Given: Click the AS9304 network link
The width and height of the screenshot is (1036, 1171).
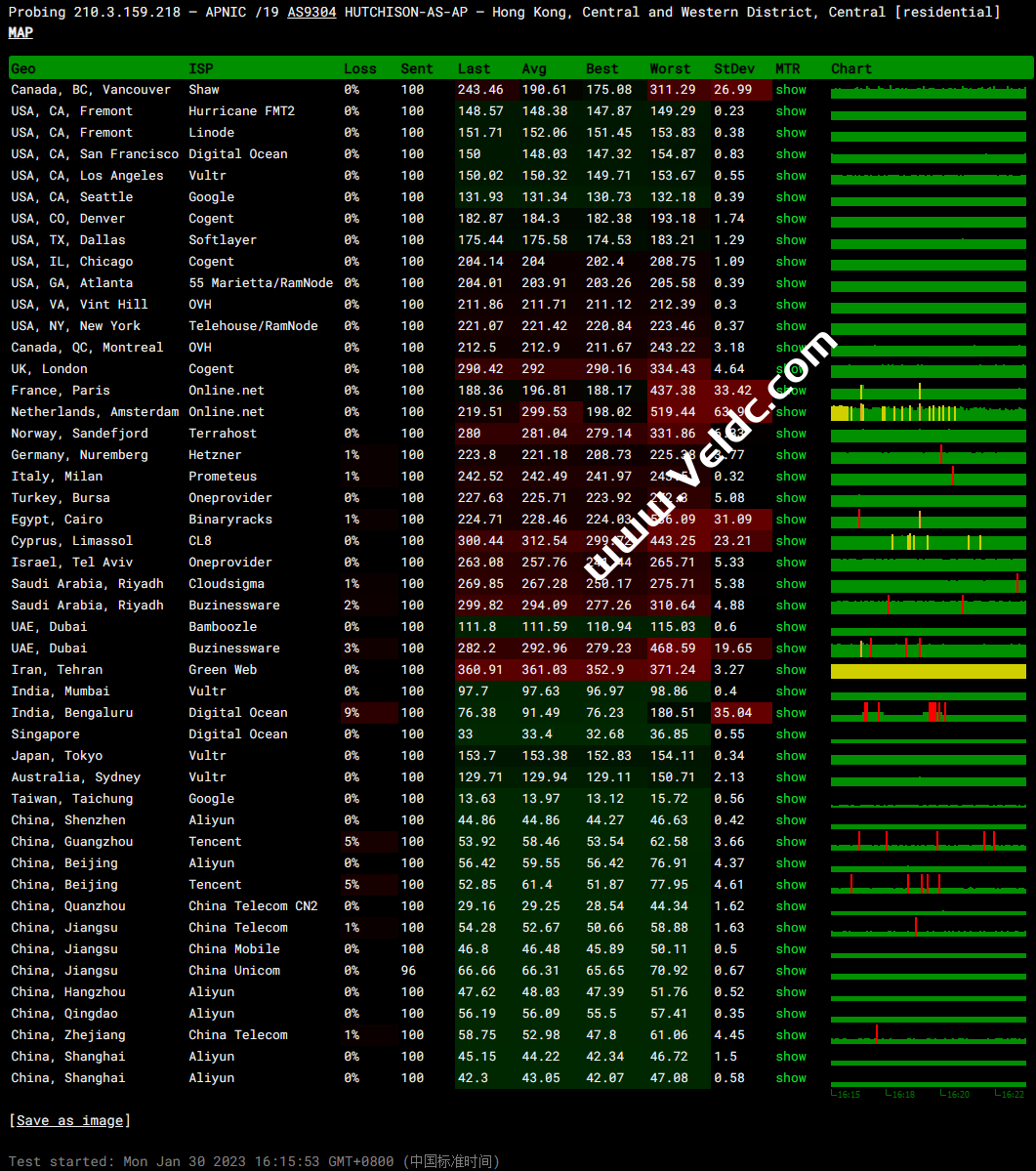Looking at the screenshot, I should tap(311, 13).
